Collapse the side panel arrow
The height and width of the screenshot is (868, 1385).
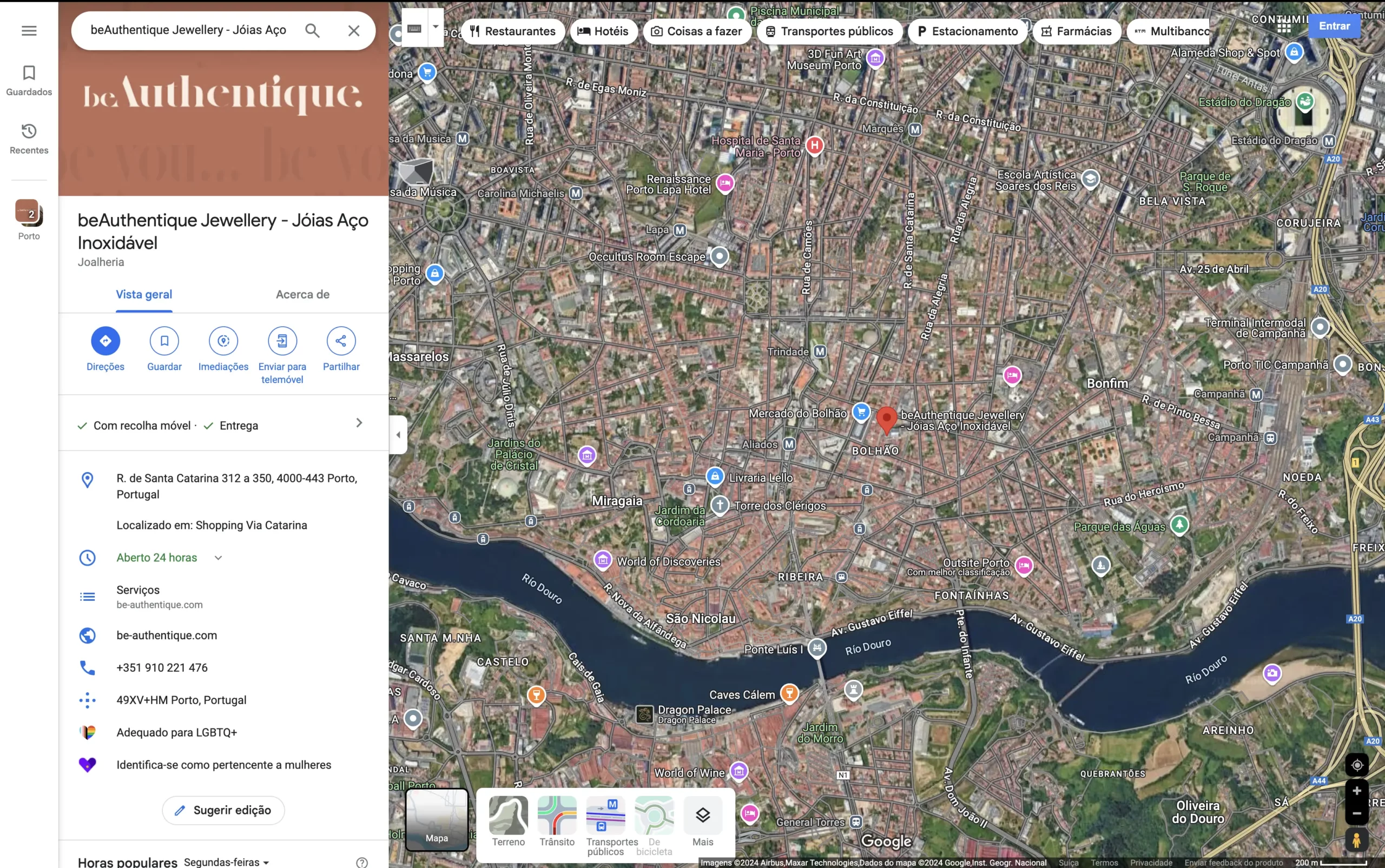point(398,435)
